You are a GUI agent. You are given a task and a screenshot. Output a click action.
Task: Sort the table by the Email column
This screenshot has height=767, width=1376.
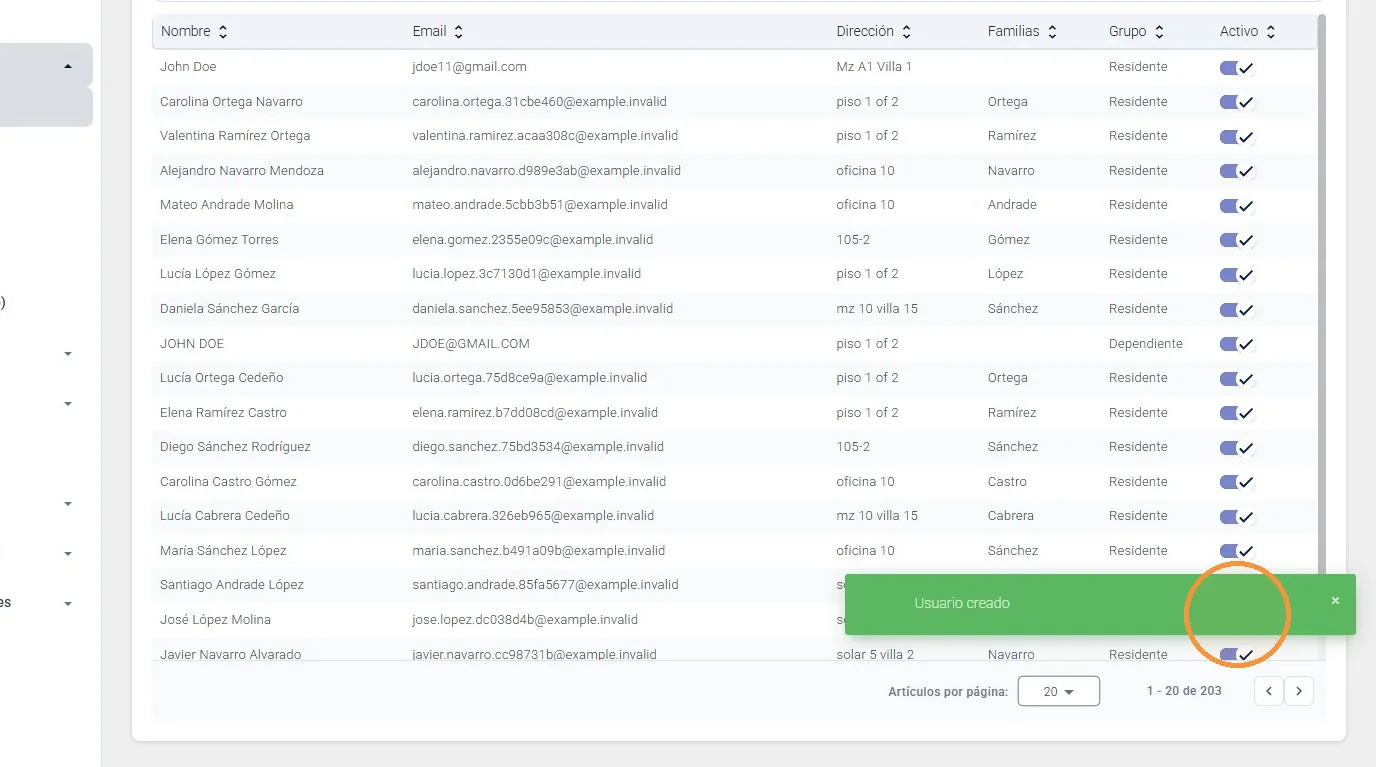[438, 31]
